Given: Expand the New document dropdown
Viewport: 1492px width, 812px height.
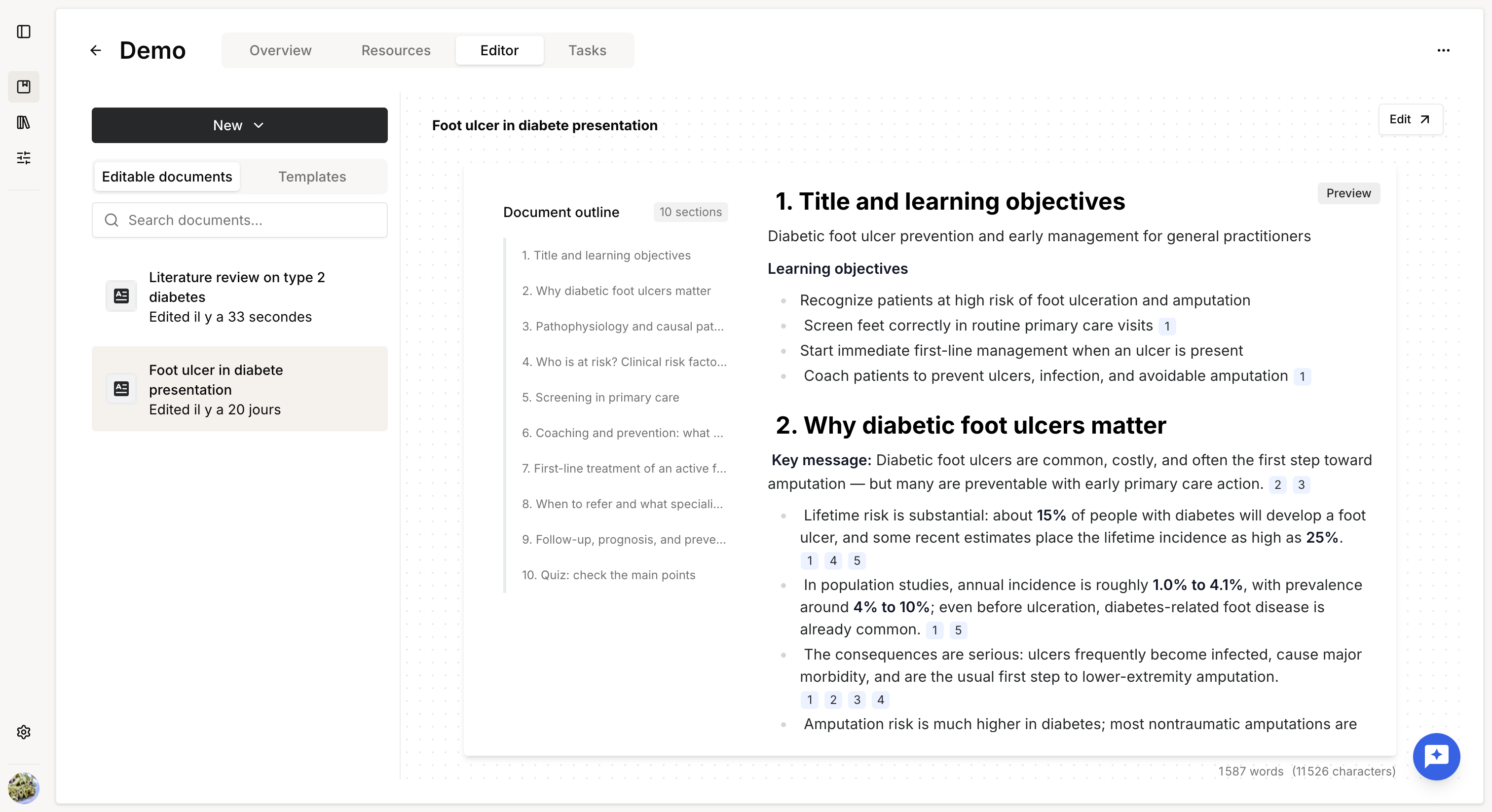Looking at the screenshot, I should (x=239, y=125).
